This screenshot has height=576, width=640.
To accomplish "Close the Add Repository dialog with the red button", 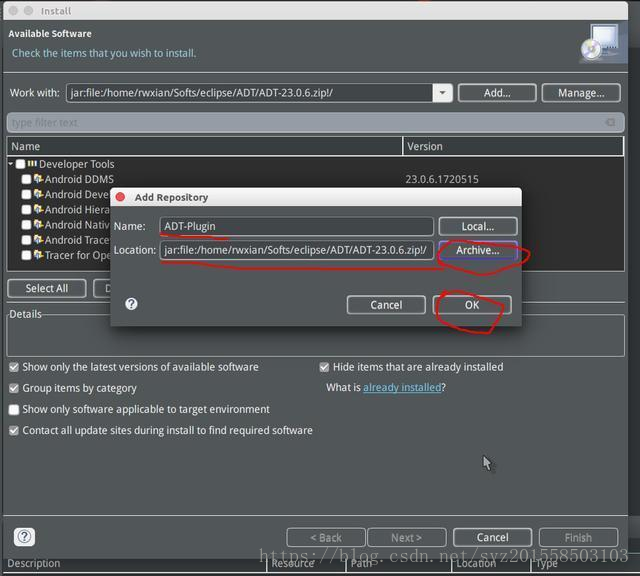I will (120, 197).
